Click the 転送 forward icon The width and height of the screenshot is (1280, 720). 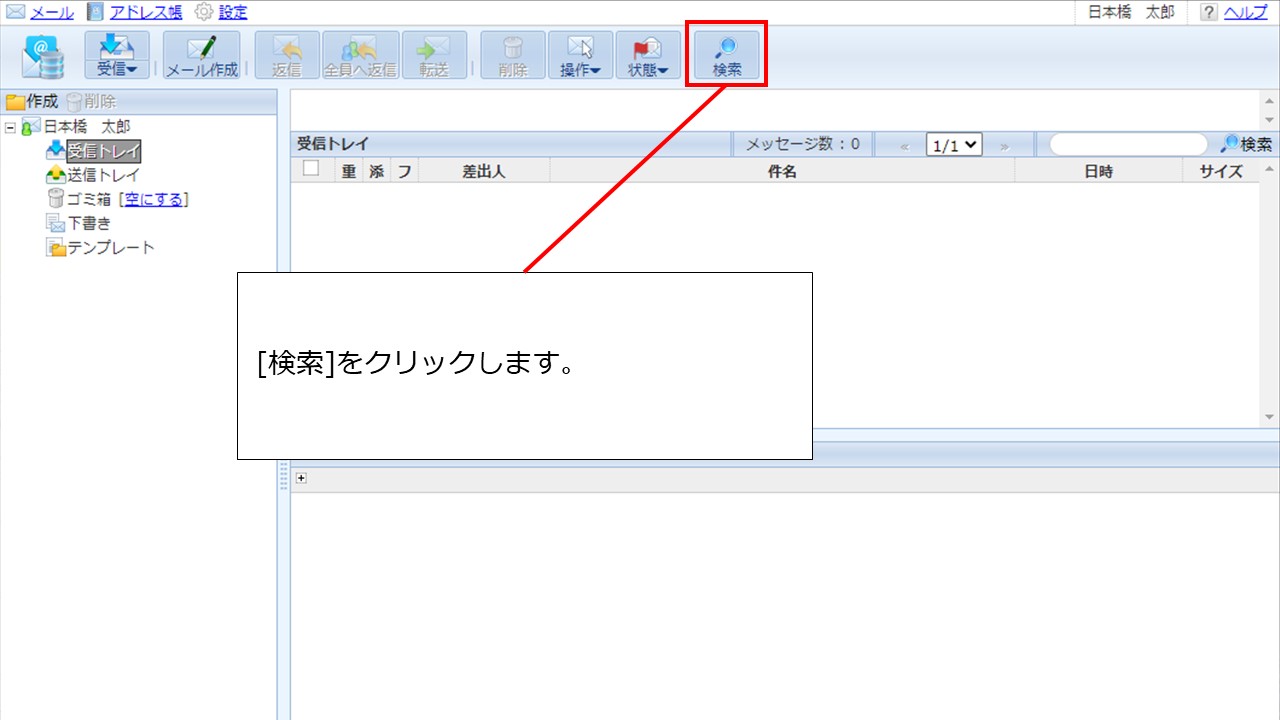[x=434, y=54]
